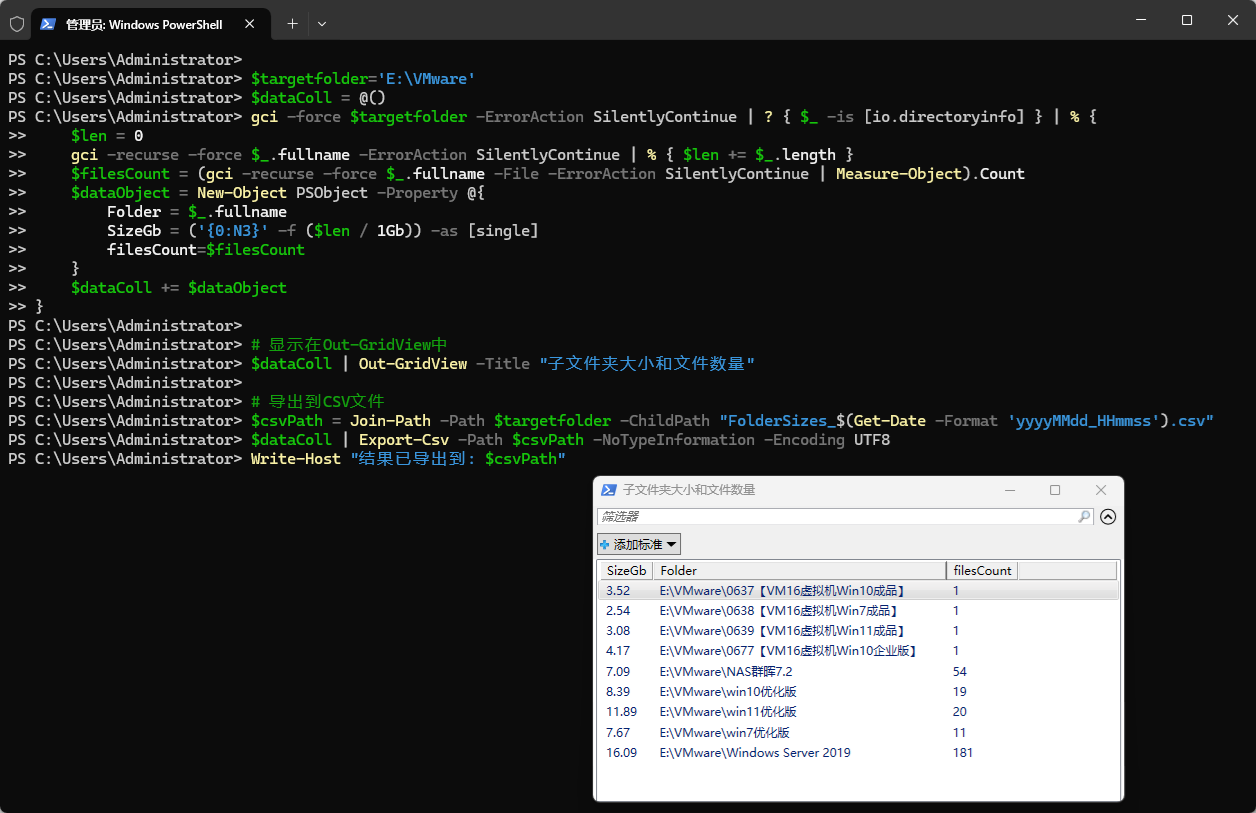Maximize the 子文件夹大小和文件数量 grid window
Viewport: 1256px width, 813px height.
[1055, 490]
